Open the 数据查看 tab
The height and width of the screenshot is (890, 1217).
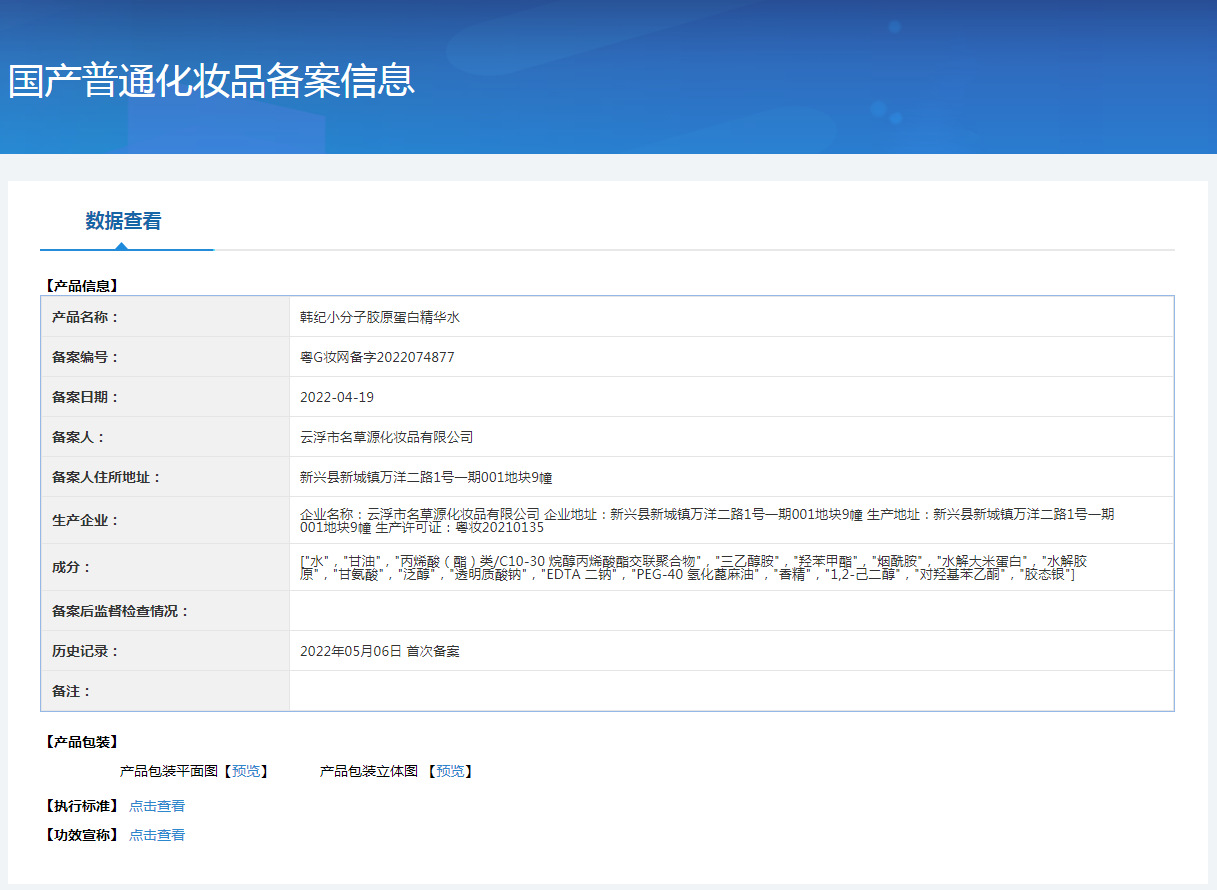[x=123, y=221]
